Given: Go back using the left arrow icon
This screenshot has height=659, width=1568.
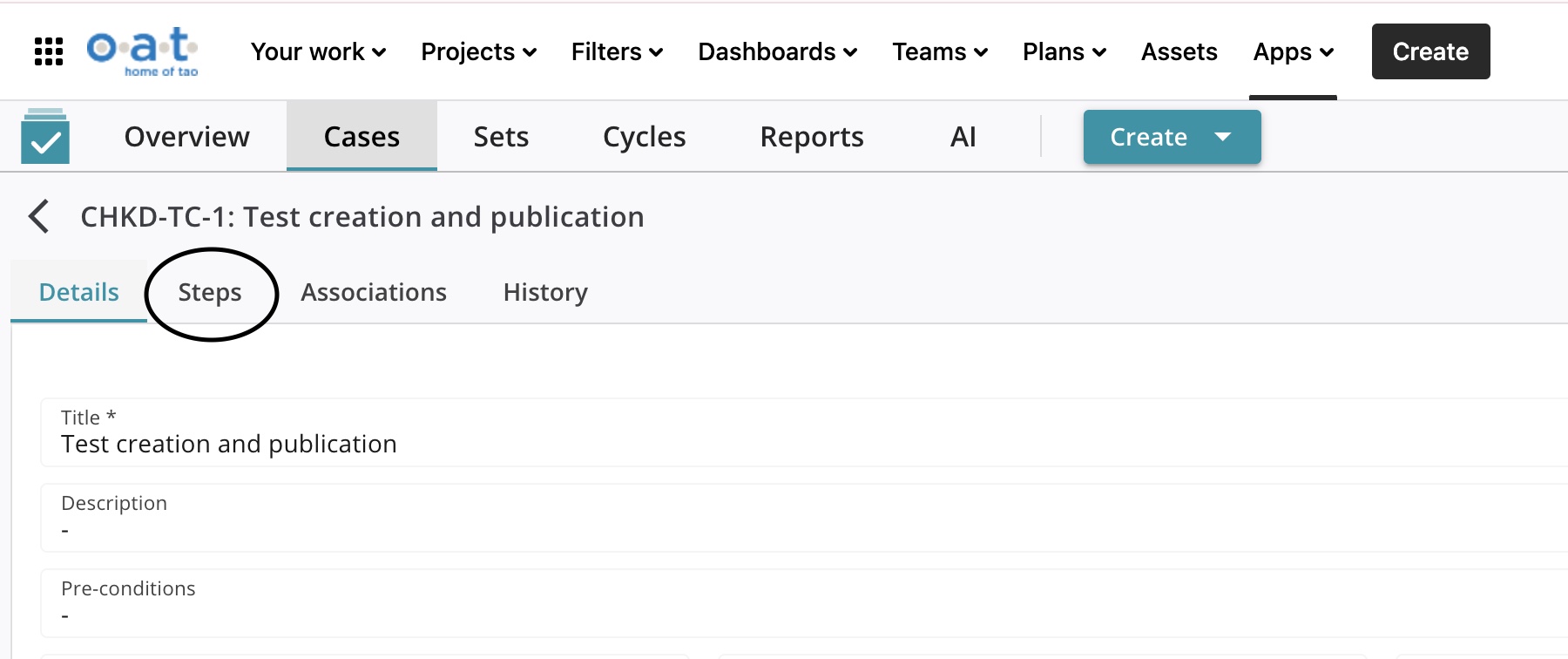Looking at the screenshot, I should coord(39,216).
